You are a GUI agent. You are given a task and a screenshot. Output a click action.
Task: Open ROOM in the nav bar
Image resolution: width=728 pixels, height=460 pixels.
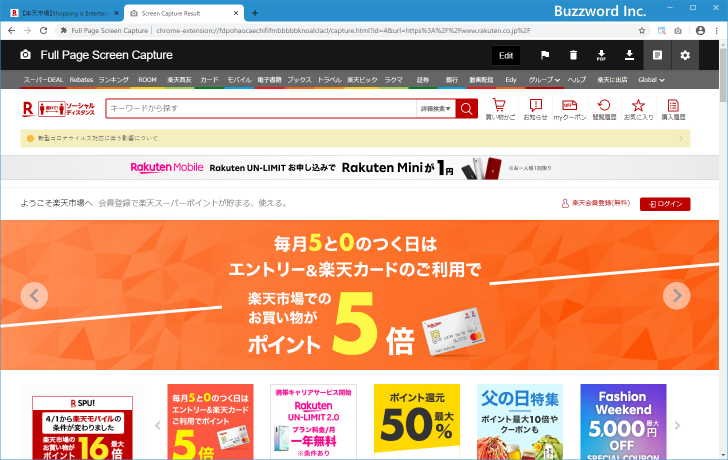pos(147,80)
